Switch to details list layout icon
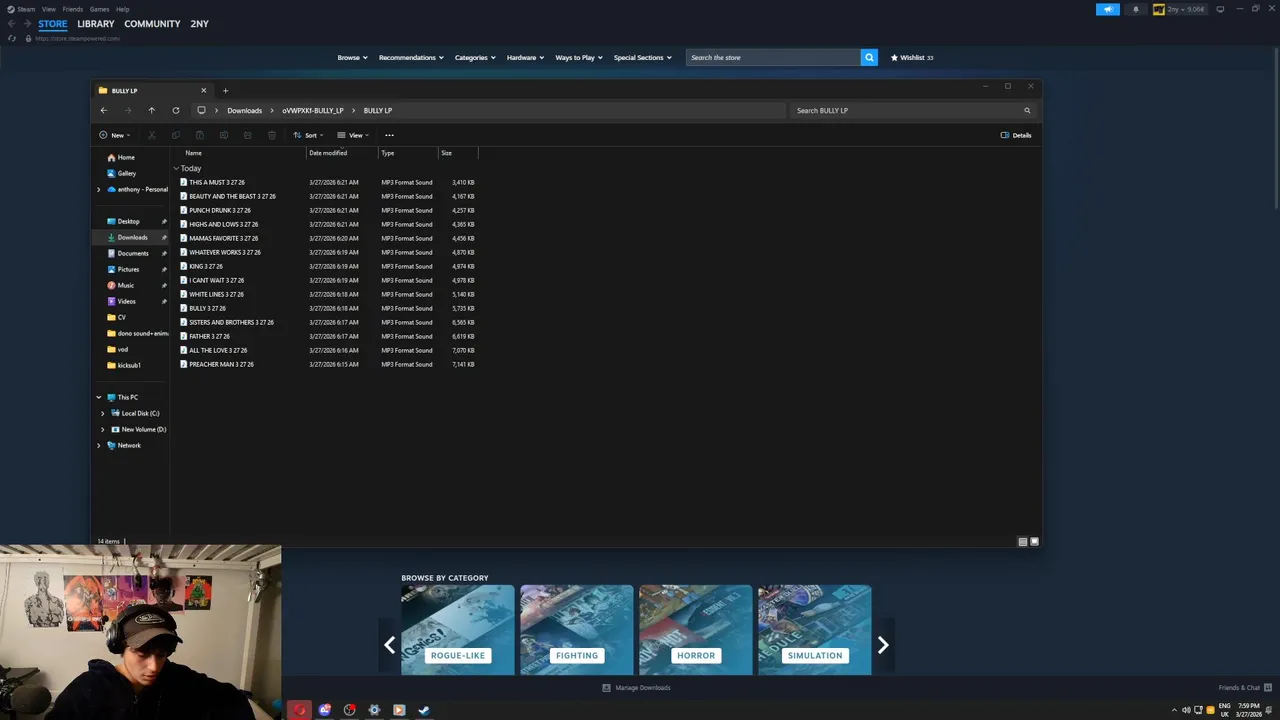The height and width of the screenshot is (720, 1280). [x=1022, y=541]
